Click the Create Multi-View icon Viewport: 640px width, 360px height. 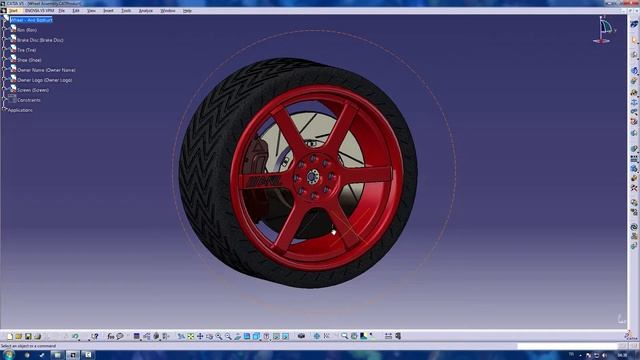247,336
